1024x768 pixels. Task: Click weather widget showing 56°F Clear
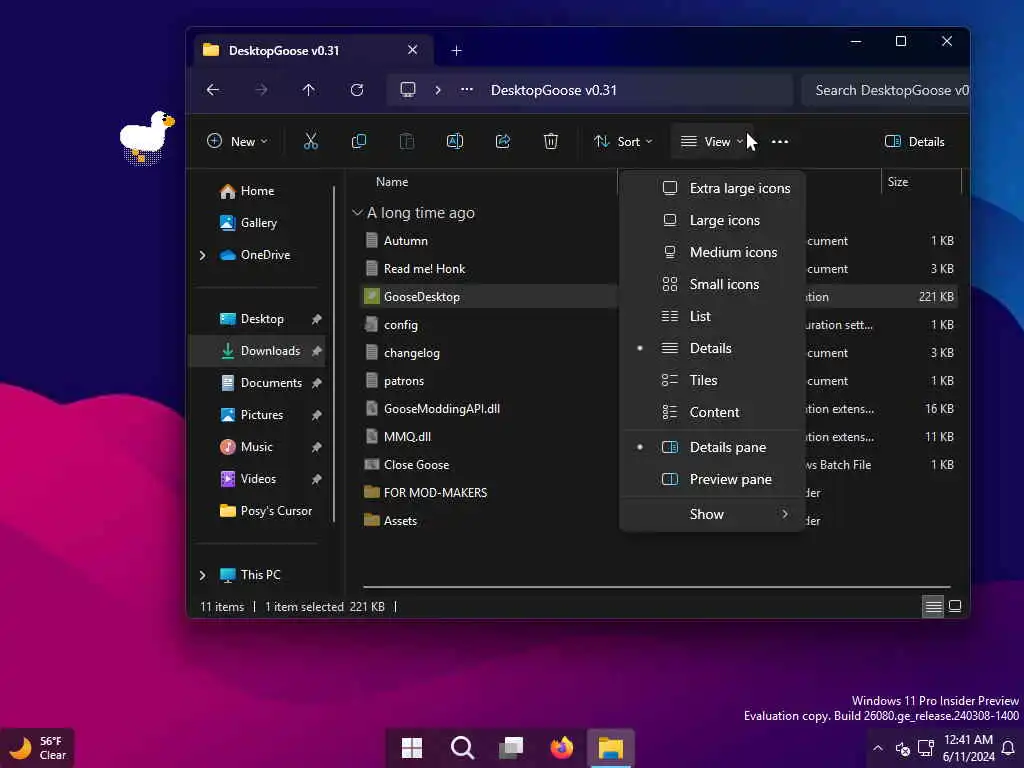tap(37, 748)
